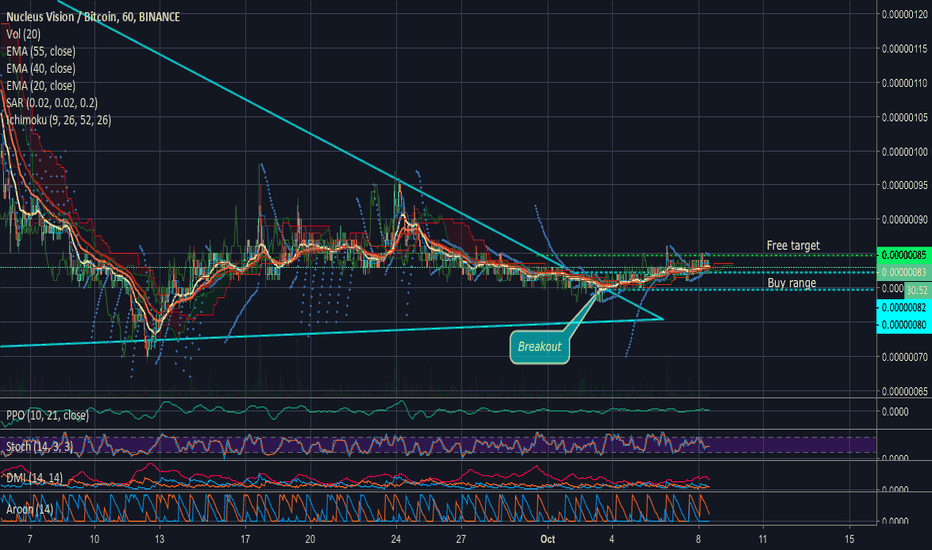This screenshot has width=932, height=550.
Task: Select the Aroon (14) indicator label
Action: click(x=29, y=509)
